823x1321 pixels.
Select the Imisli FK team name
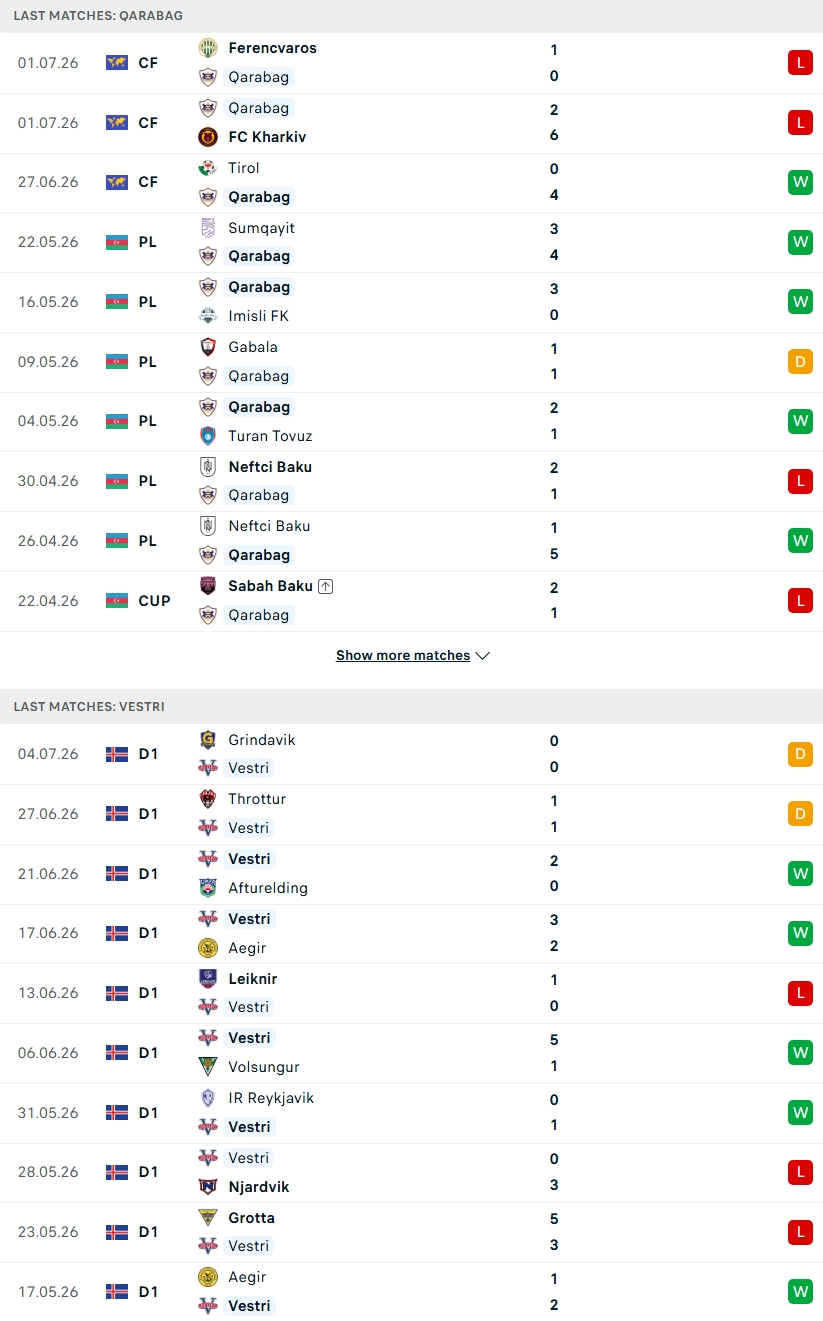coord(258,316)
